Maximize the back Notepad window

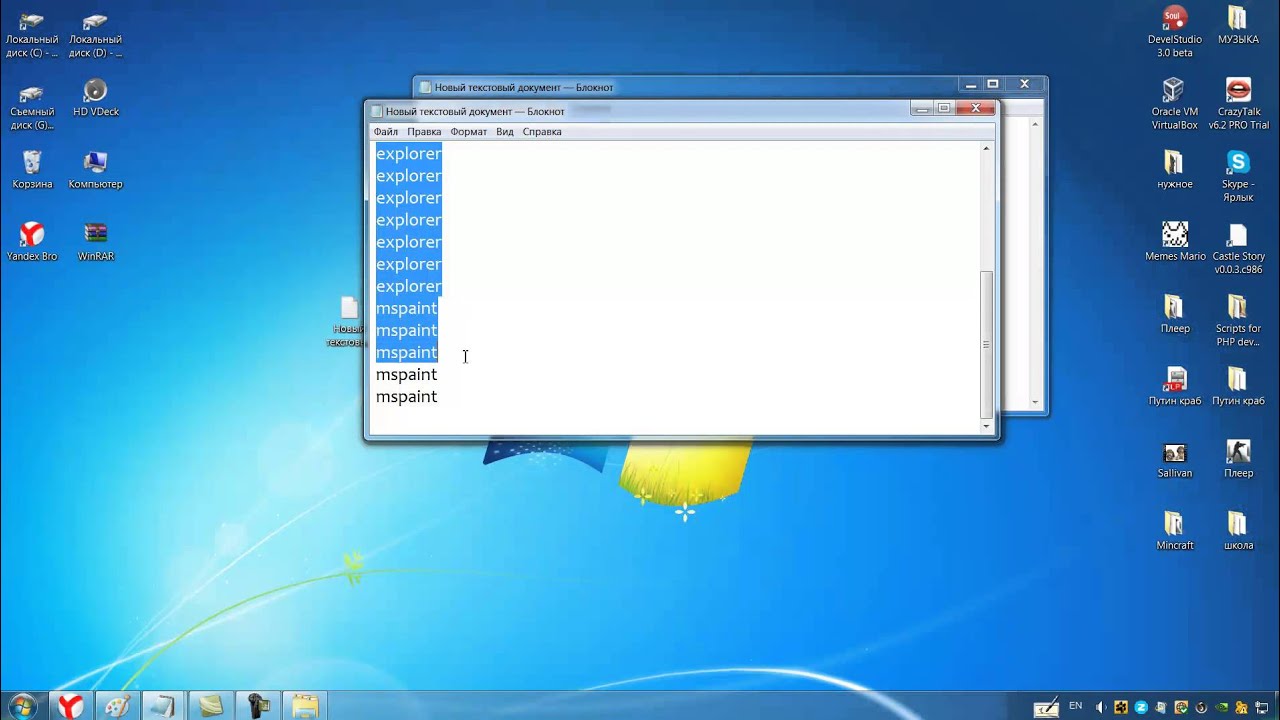tap(993, 85)
